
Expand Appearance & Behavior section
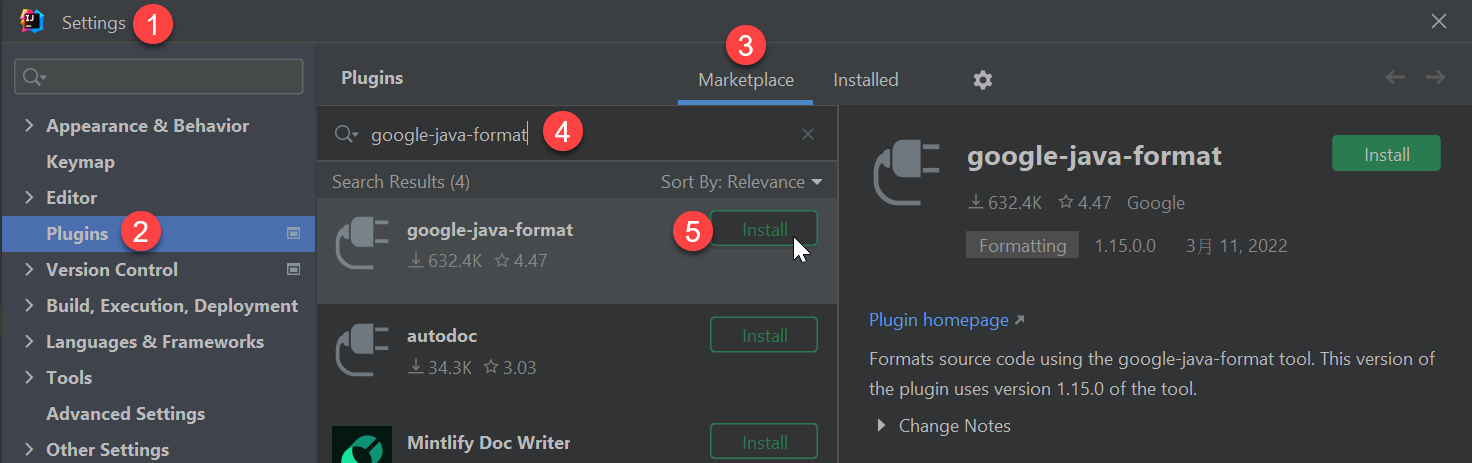pyautogui.click(x=28, y=125)
